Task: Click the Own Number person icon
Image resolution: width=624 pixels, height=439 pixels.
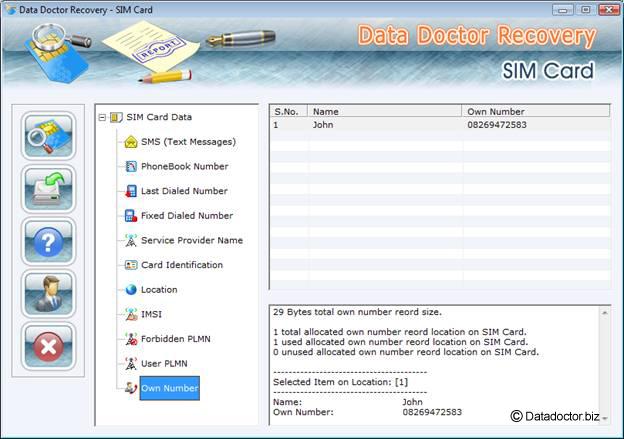Action: pos(131,388)
